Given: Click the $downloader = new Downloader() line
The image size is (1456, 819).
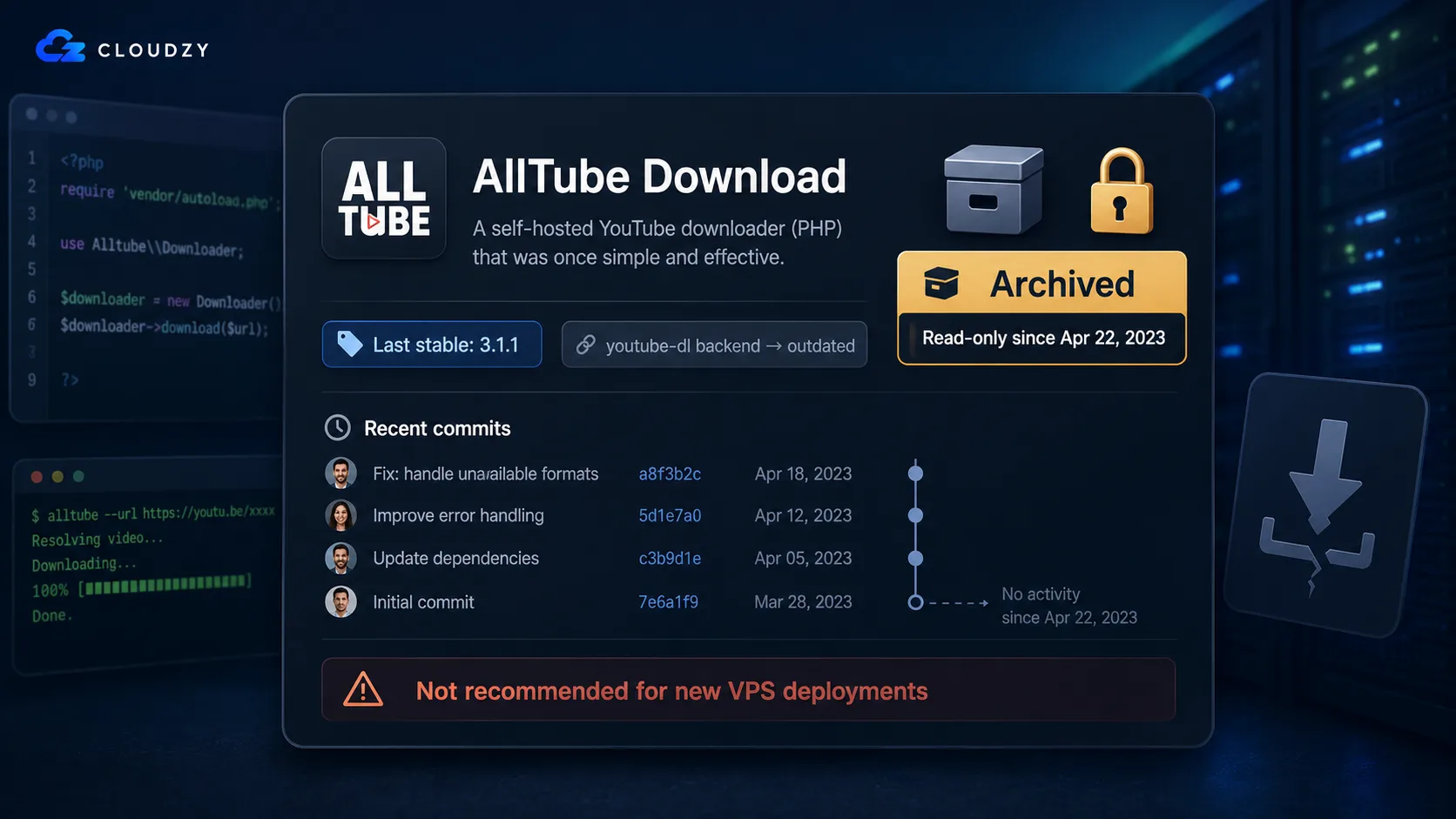Looking at the screenshot, I should point(171,300).
